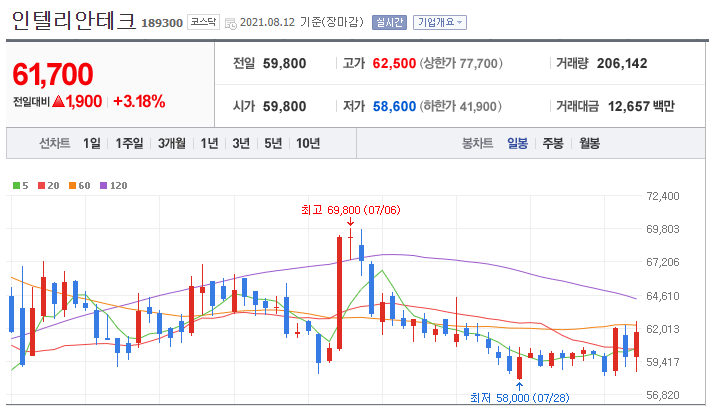
Task: Click the 코스닥 market badge
Action: click(203, 22)
